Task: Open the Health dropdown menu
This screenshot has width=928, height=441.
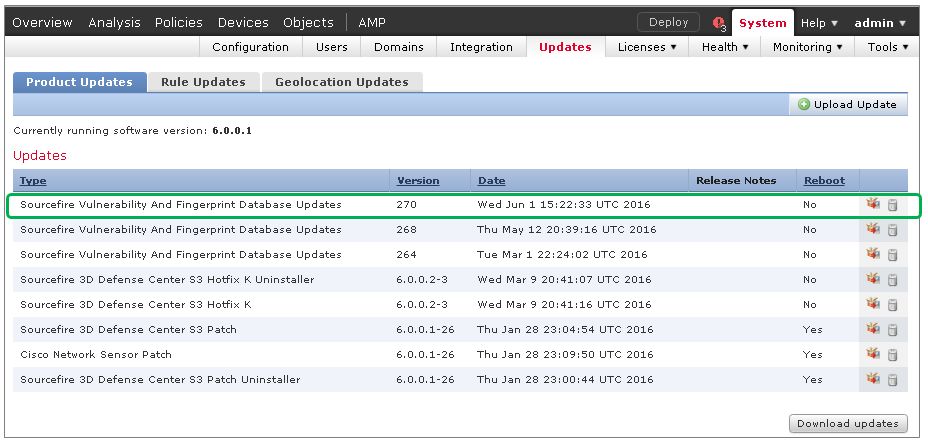Action: click(x=724, y=47)
